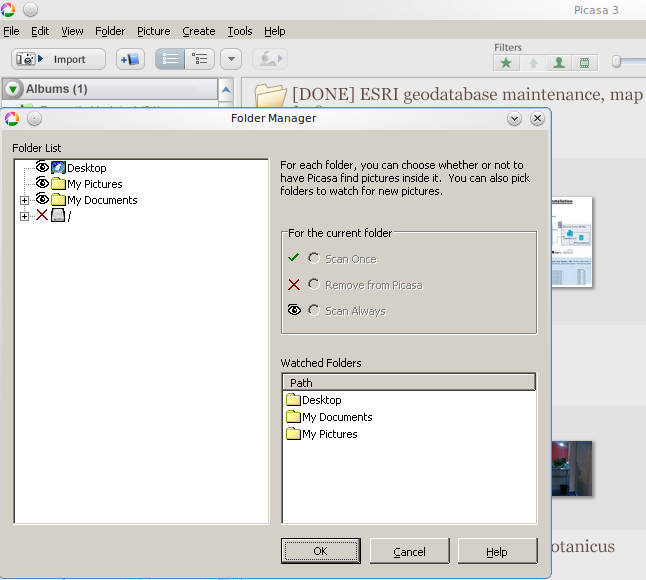Open the View menu
This screenshot has width=646, height=580.
click(72, 31)
